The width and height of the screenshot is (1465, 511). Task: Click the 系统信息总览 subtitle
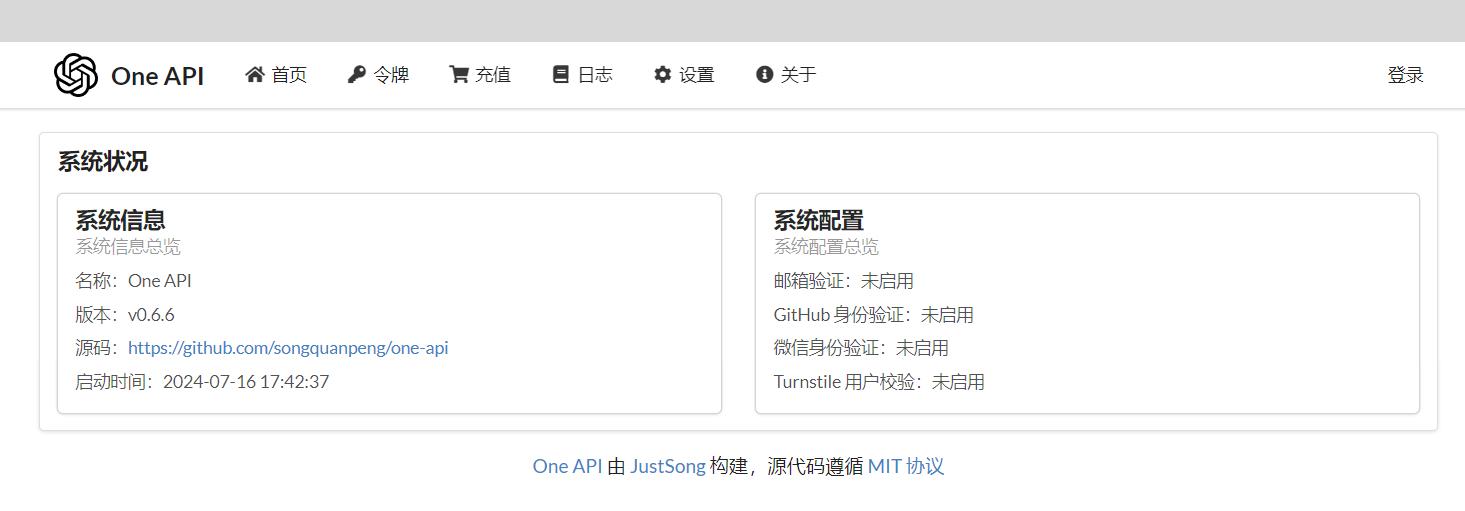point(128,247)
